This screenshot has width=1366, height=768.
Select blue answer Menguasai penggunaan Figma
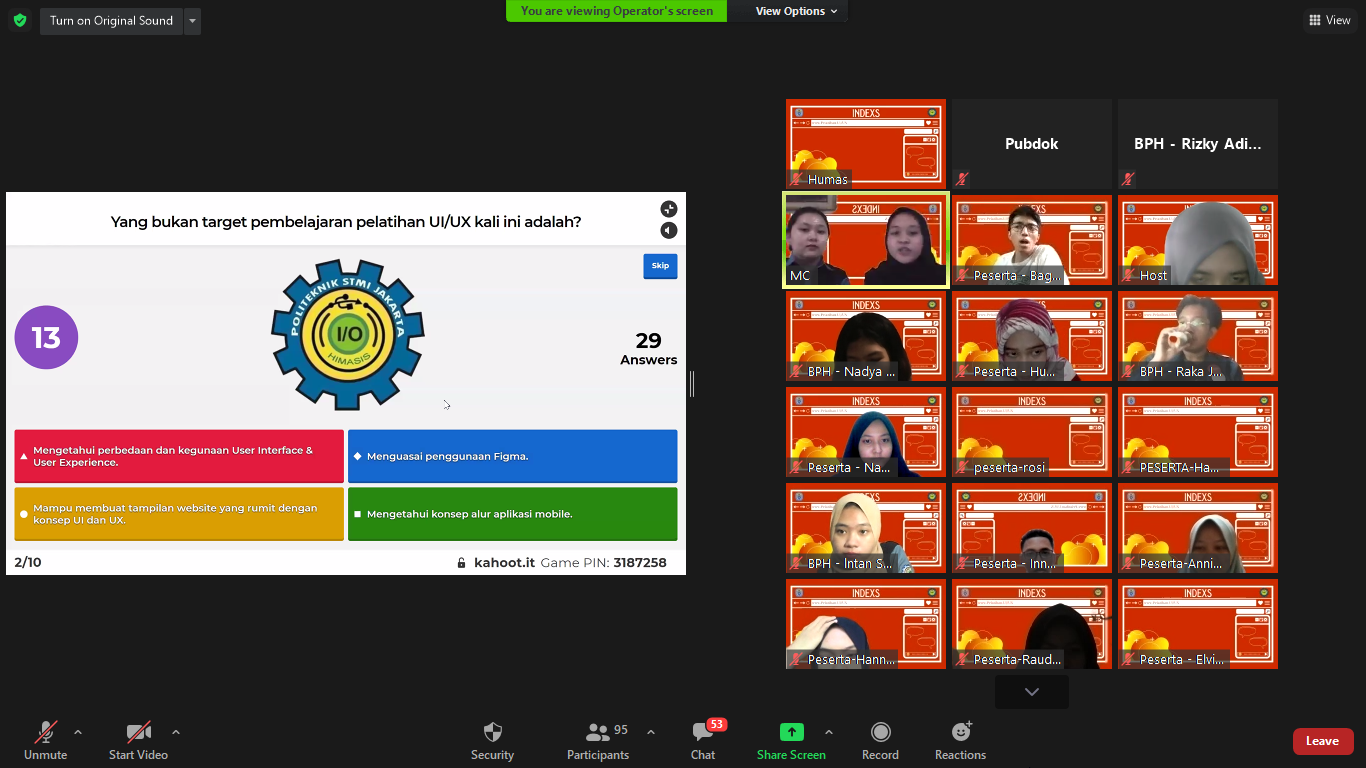(512, 456)
